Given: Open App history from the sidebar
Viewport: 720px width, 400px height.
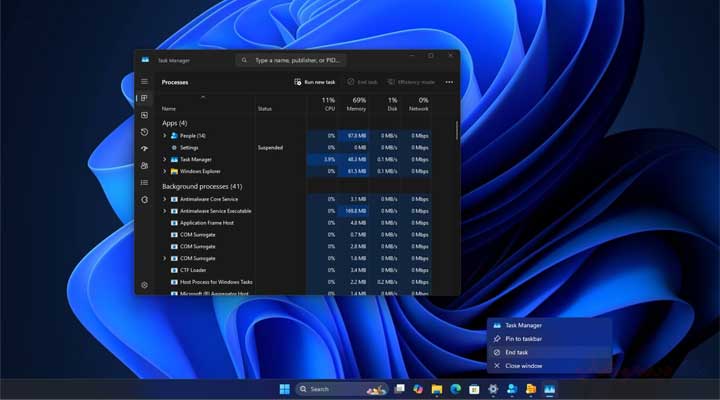Looking at the screenshot, I should point(144,132).
